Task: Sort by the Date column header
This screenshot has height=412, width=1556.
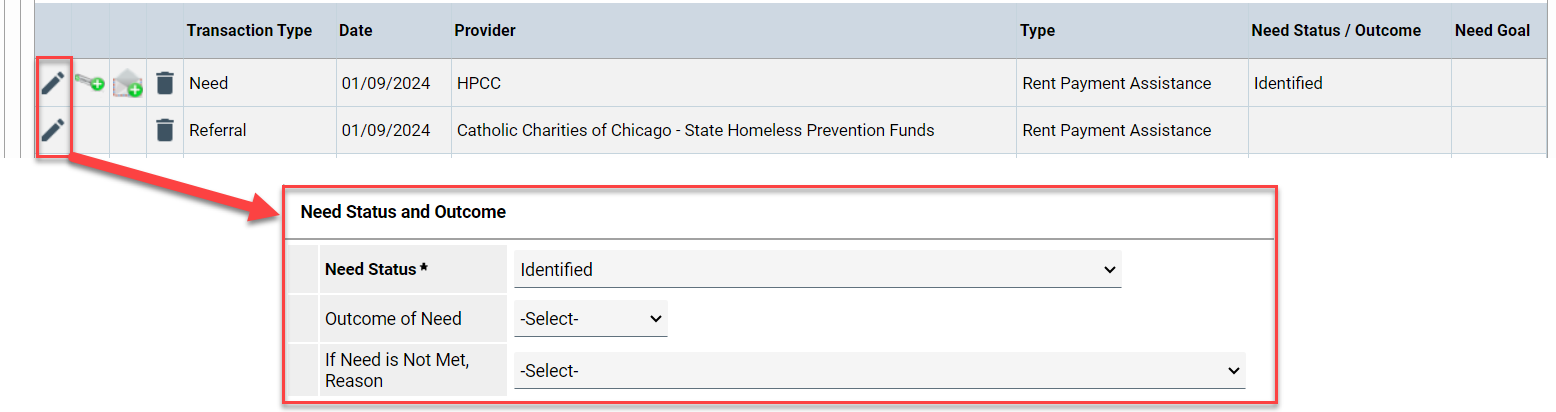Action: pos(355,31)
